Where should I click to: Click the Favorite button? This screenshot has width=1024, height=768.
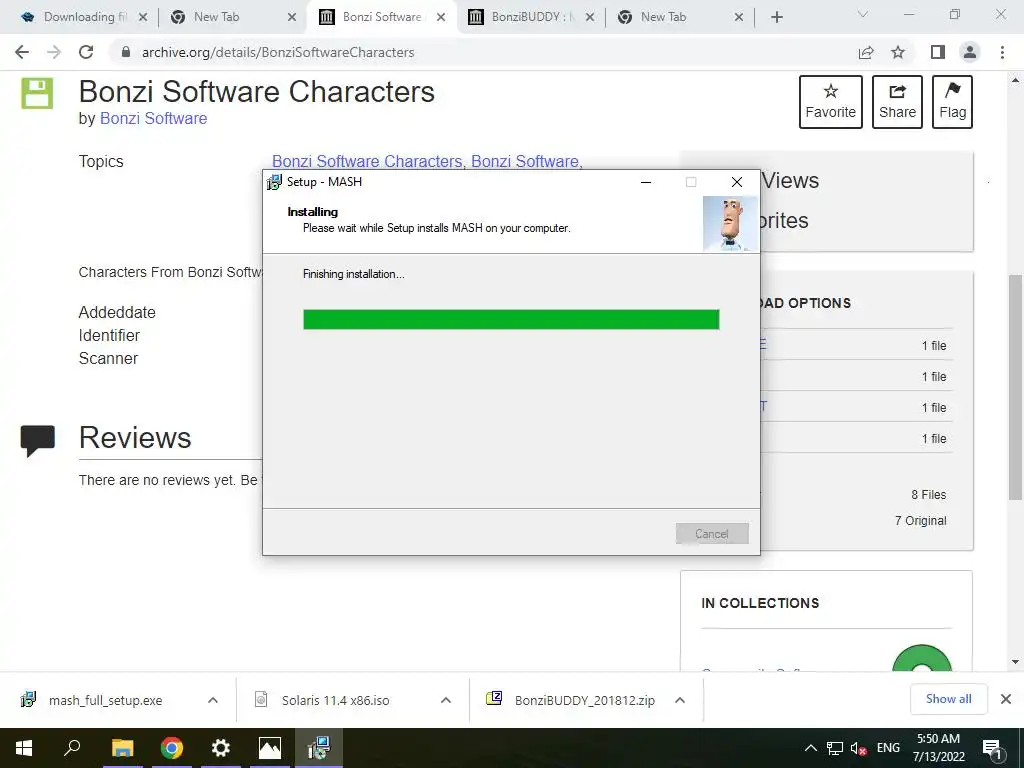click(831, 102)
